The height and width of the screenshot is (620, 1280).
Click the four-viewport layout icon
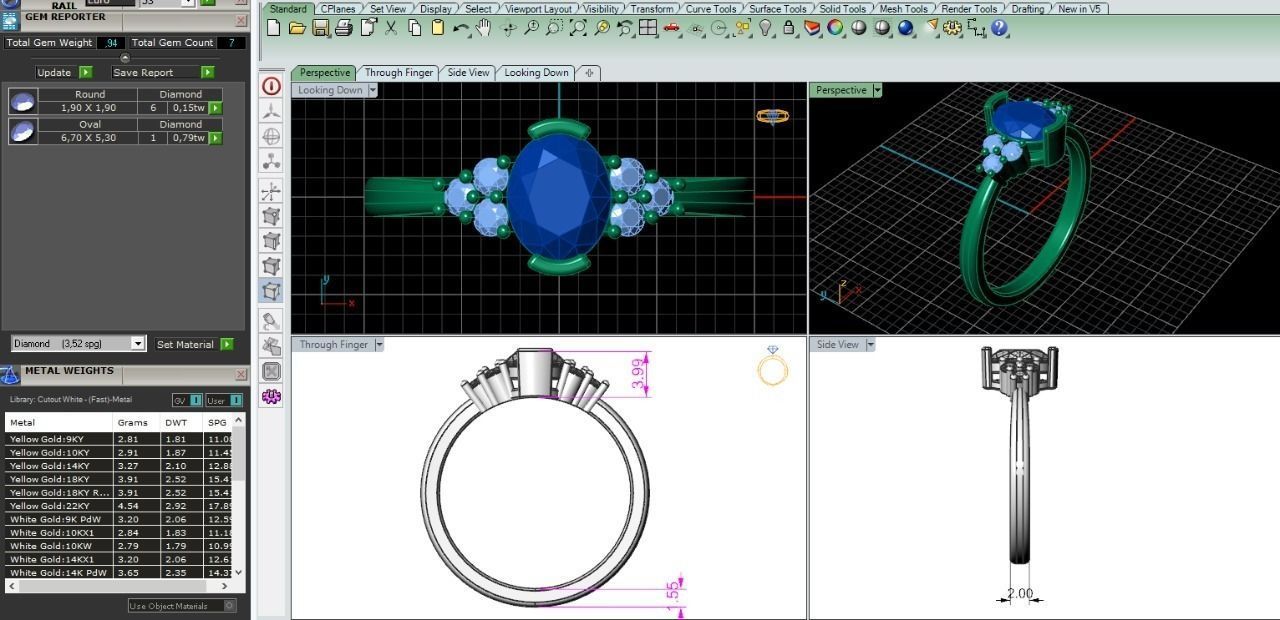click(x=648, y=28)
